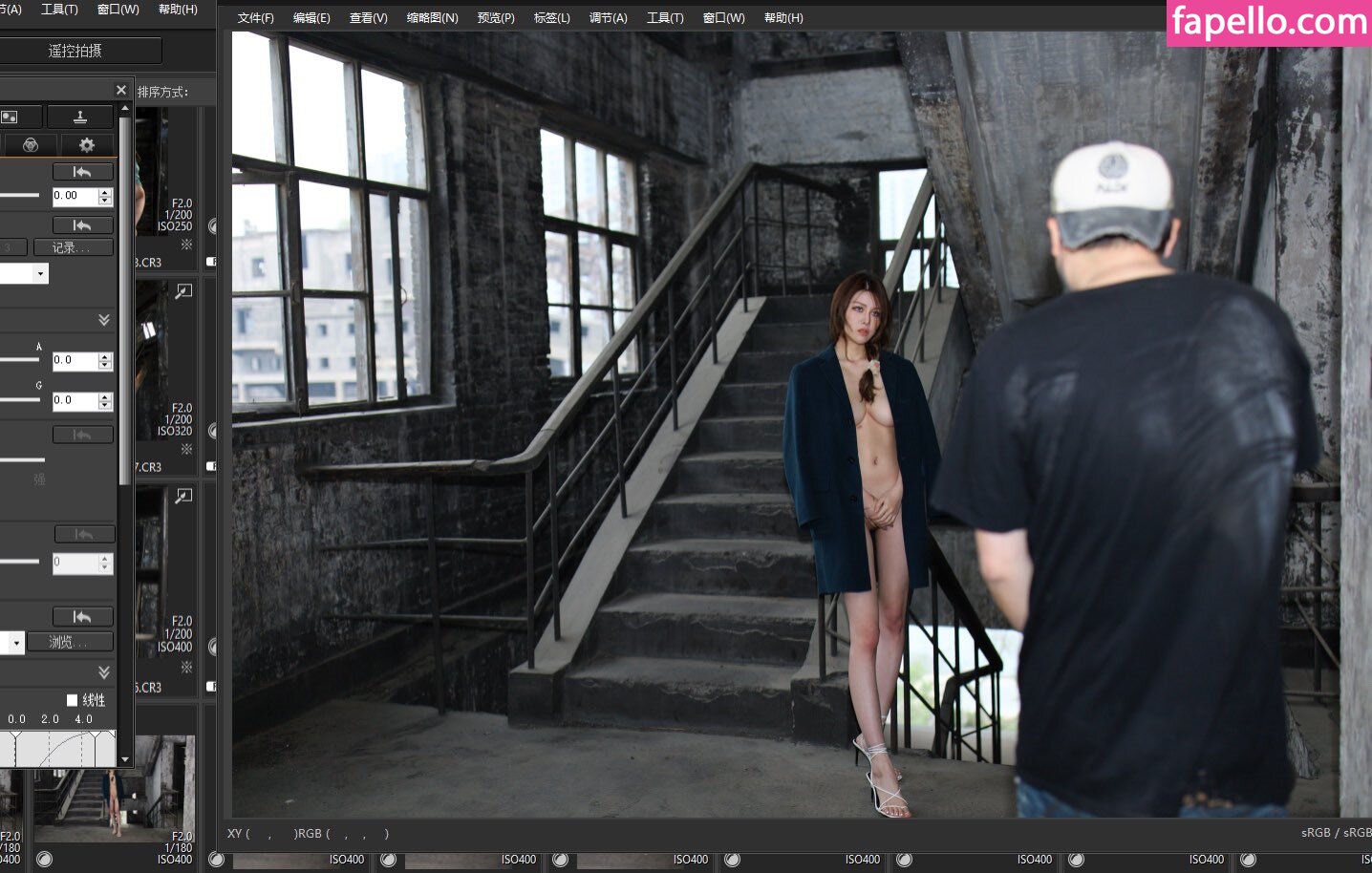Open the 编辑(E) menu

coord(311,18)
